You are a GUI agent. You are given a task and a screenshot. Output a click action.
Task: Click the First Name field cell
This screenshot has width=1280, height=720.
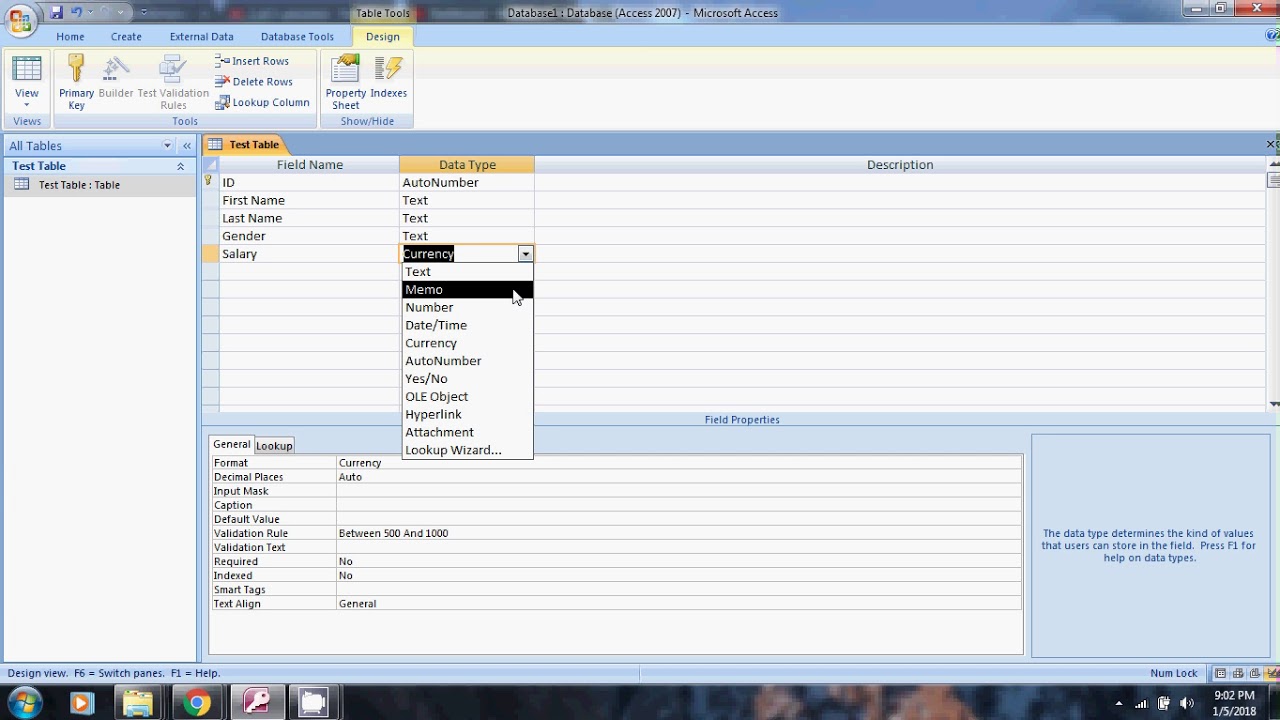pos(309,201)
